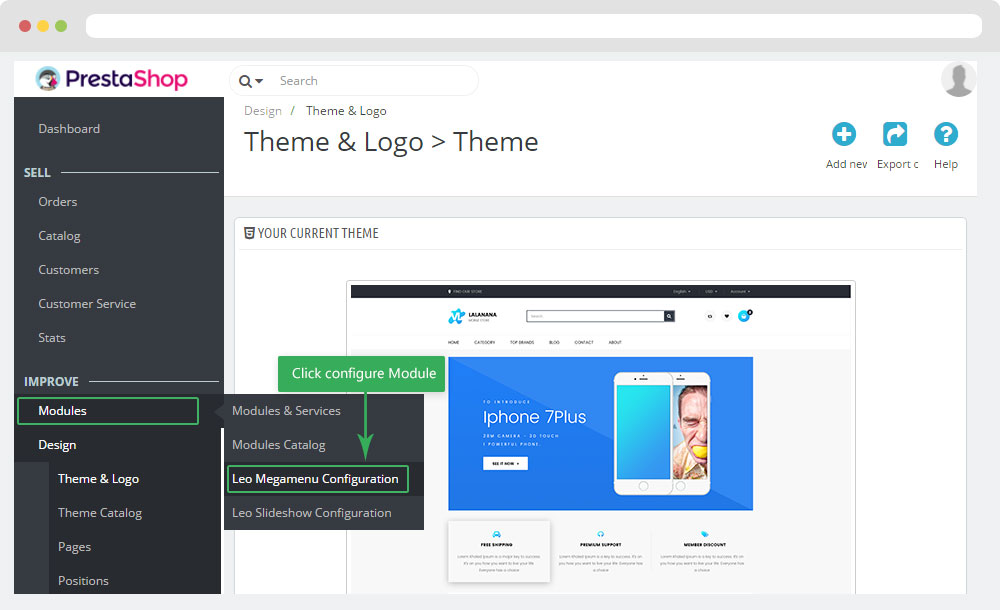Open Pages submenu item
Image resolution: width=1000 pixels, height=610 pixels.
(x=74, y=547)
